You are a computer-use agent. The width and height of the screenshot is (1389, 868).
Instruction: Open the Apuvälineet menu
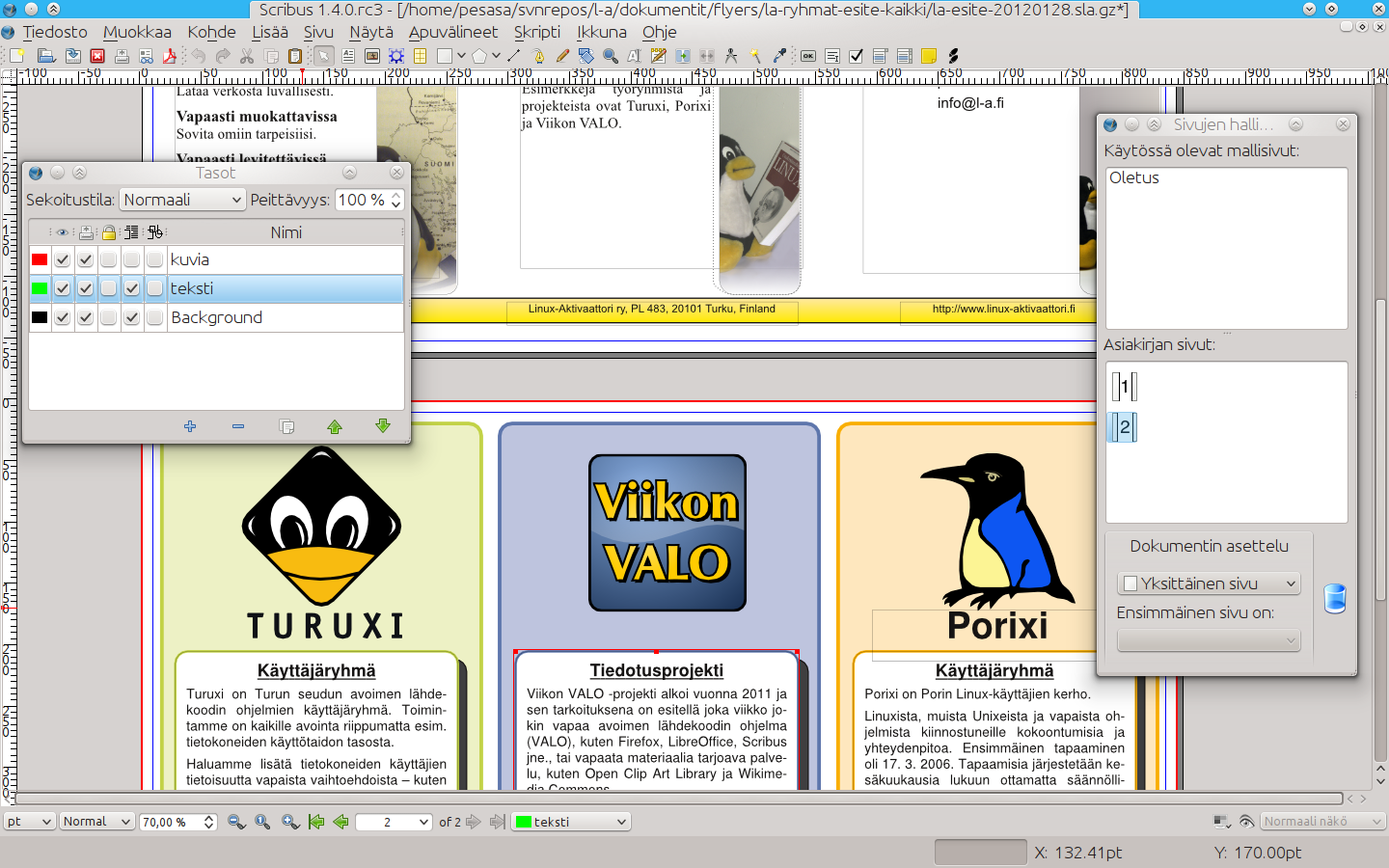coord(453,32)
